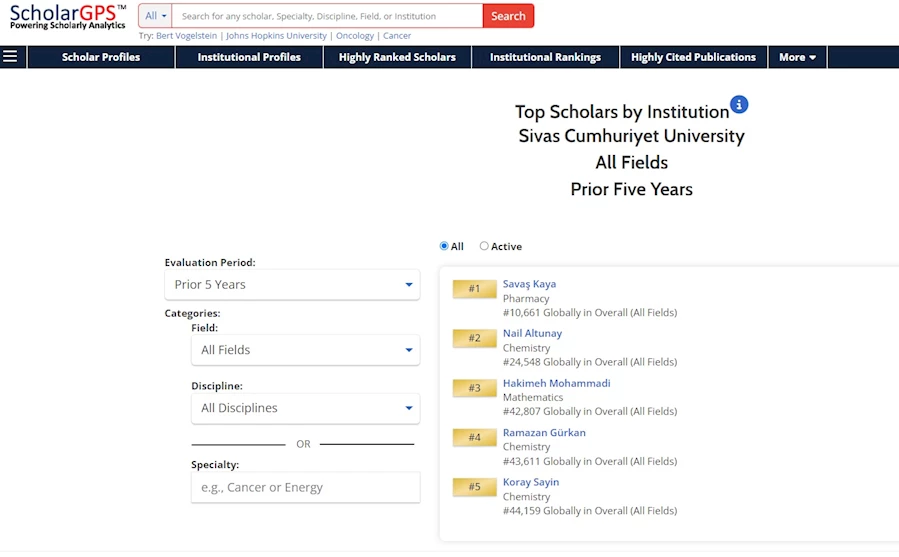
Task: Open Highly Ranked Scholars
Action: [397, 57]
